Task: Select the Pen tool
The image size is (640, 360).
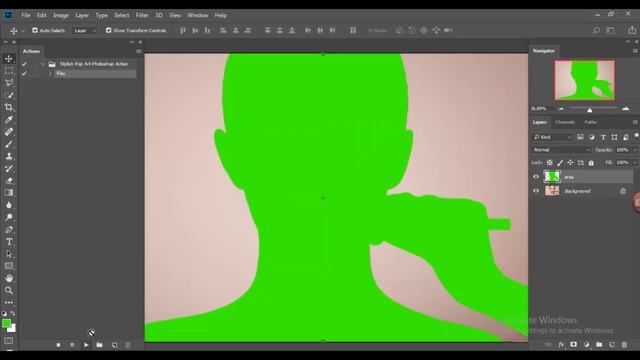Action: point(9,229)
